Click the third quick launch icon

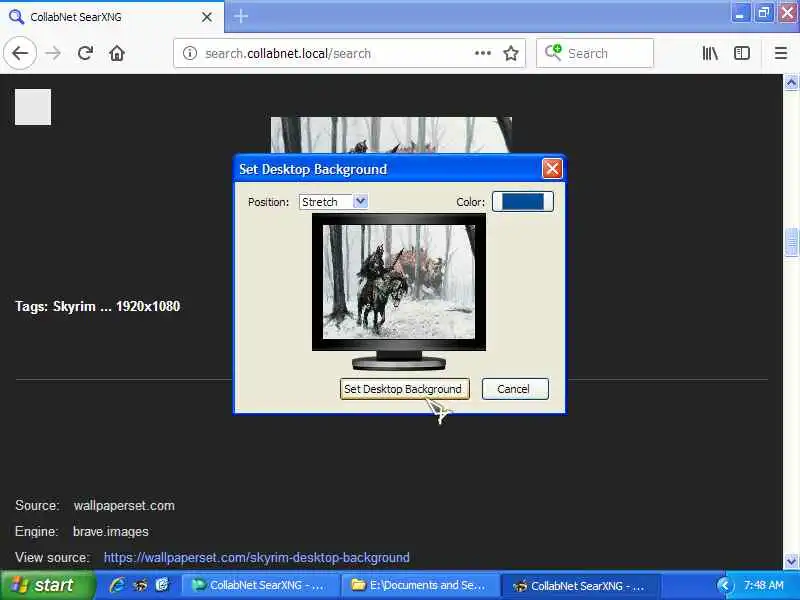point(162,585)
